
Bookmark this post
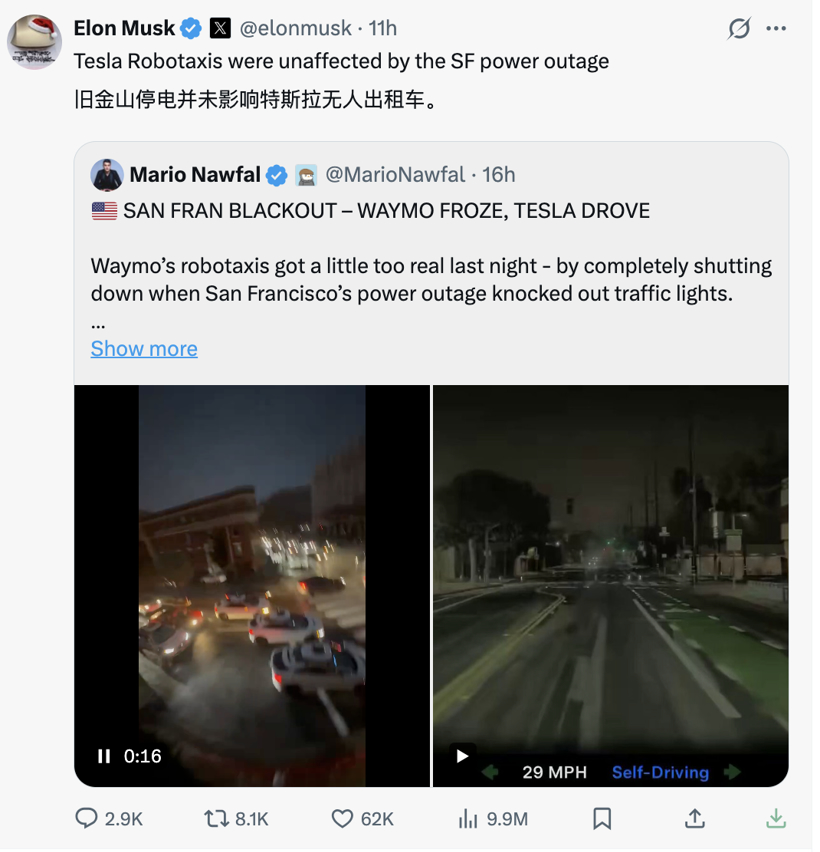pos(602,819)
